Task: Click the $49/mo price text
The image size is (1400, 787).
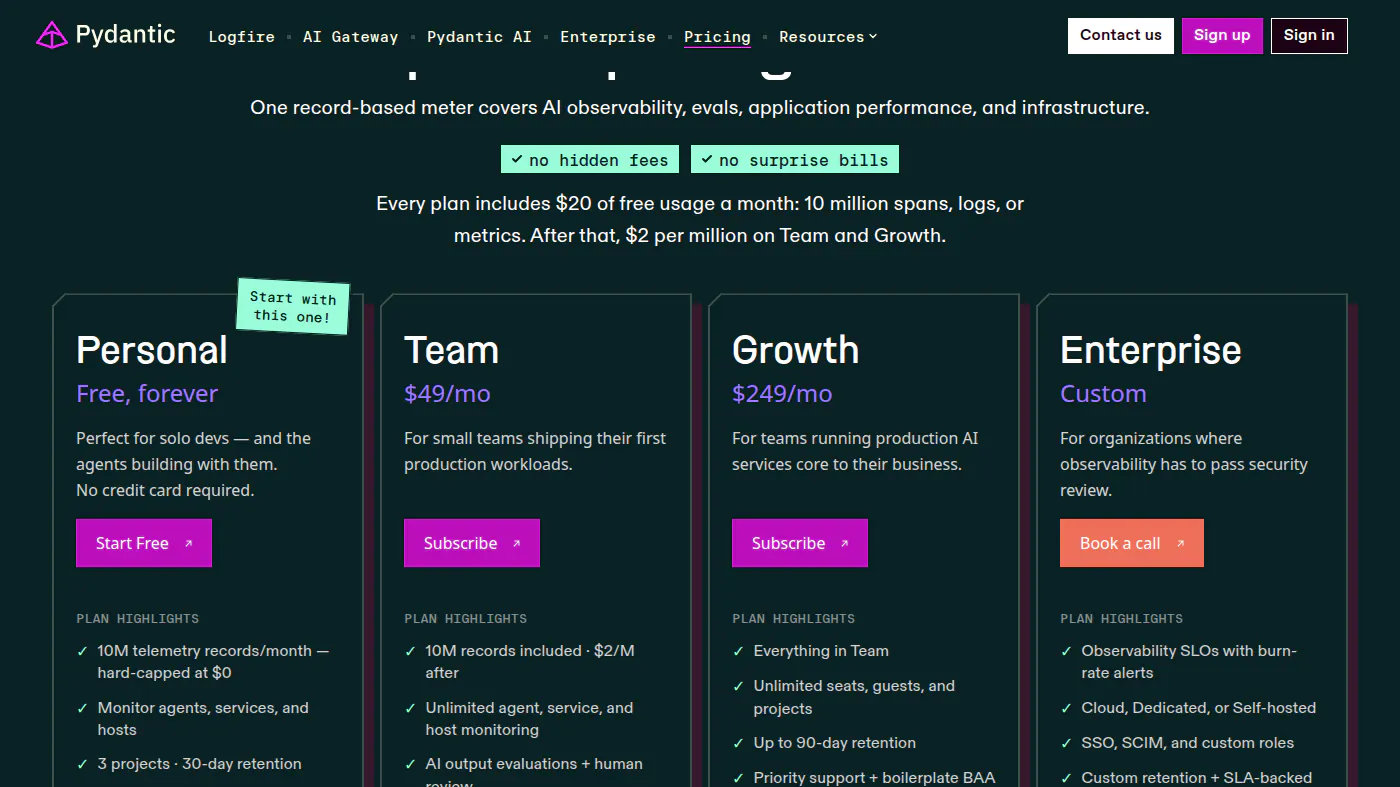Action: click(x=447, y=394)
